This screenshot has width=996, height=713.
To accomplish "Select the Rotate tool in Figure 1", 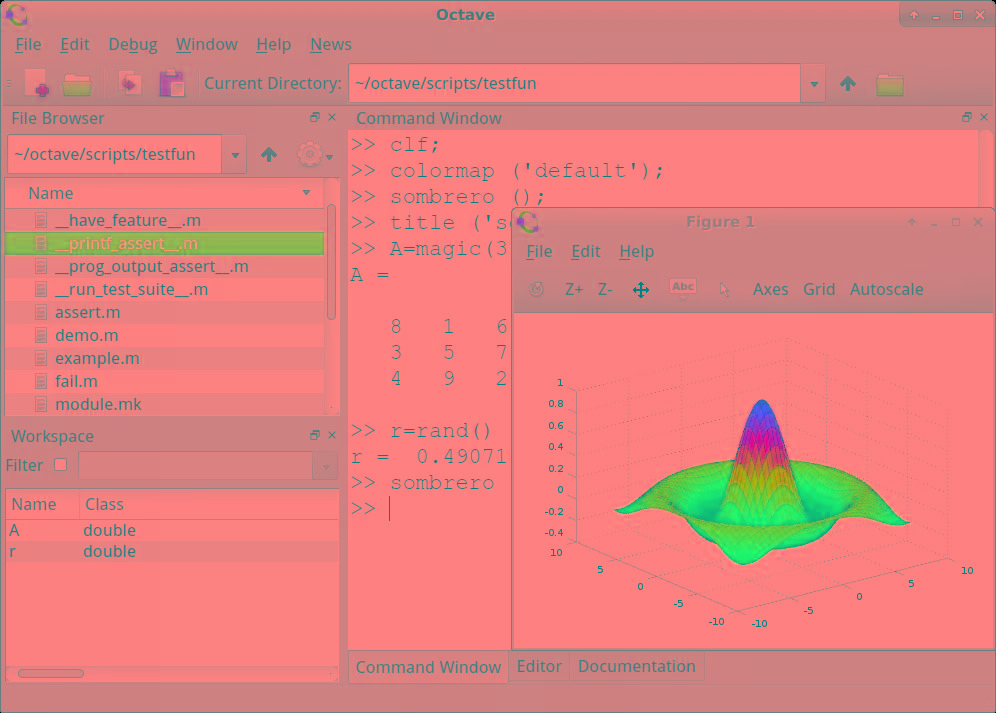I will point(536,289).
